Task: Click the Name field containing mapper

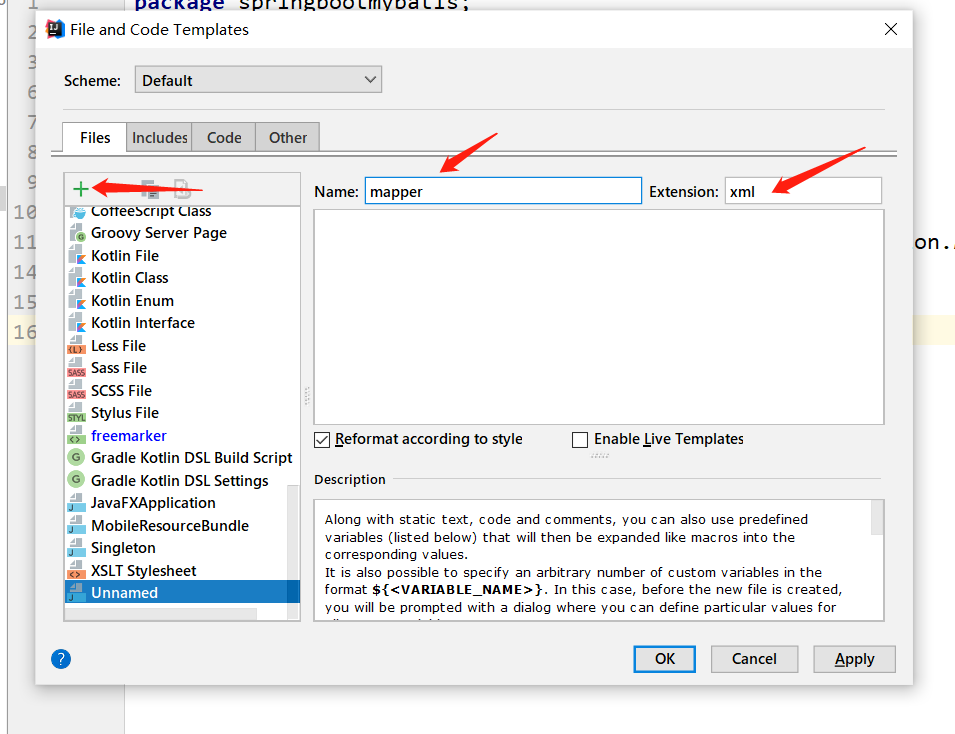Action: 503,191
